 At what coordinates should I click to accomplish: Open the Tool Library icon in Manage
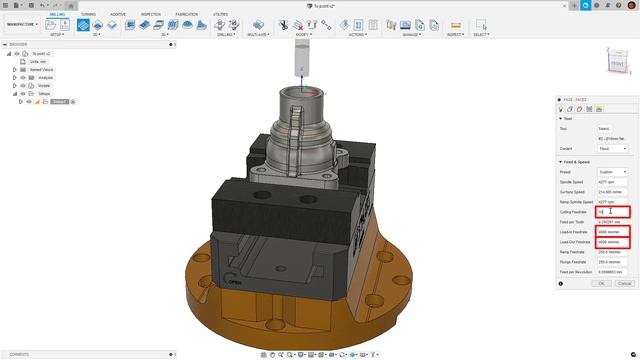[x=391, y=25]
